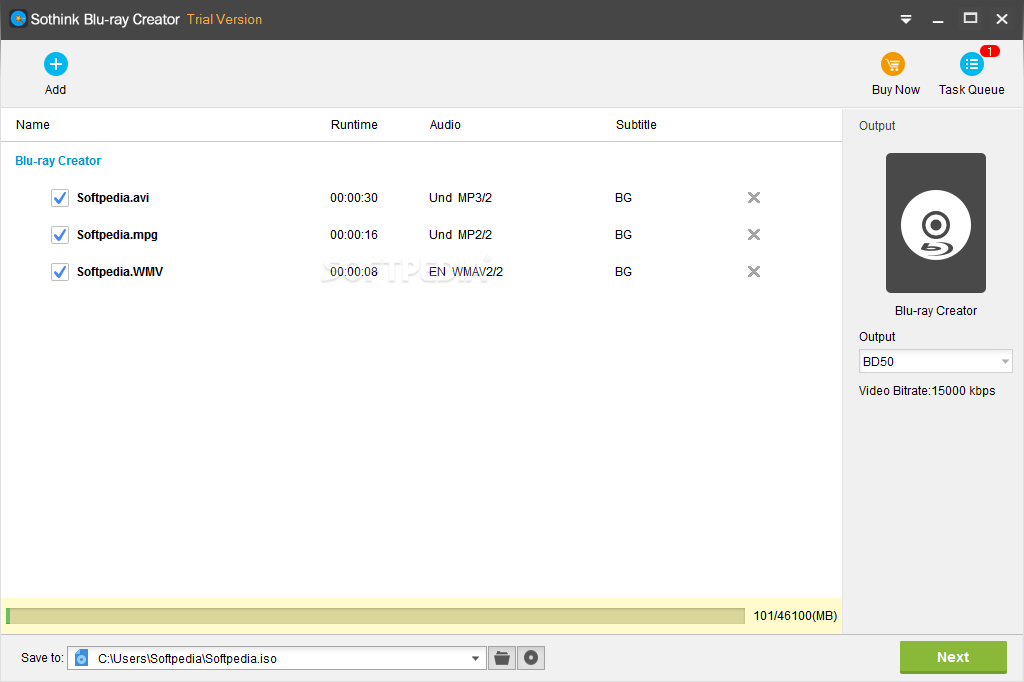Click the Blu-ray Creator group title
This screenshot has height=682, width=1024.
(58, 161)
